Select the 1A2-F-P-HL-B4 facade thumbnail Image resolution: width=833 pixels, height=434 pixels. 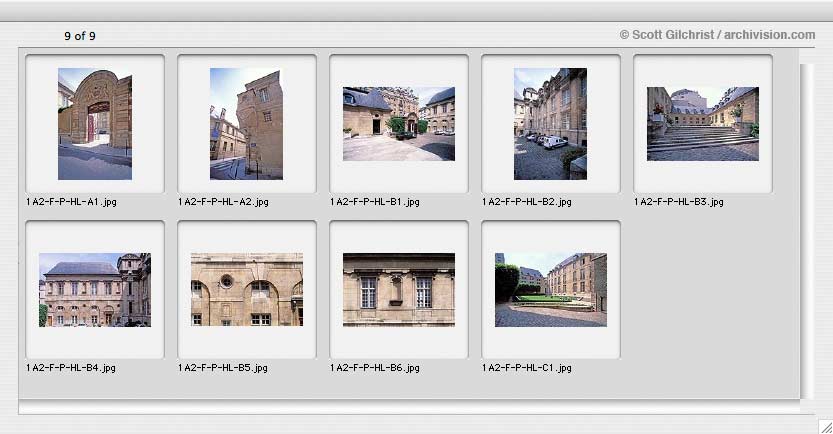[95, 290]
